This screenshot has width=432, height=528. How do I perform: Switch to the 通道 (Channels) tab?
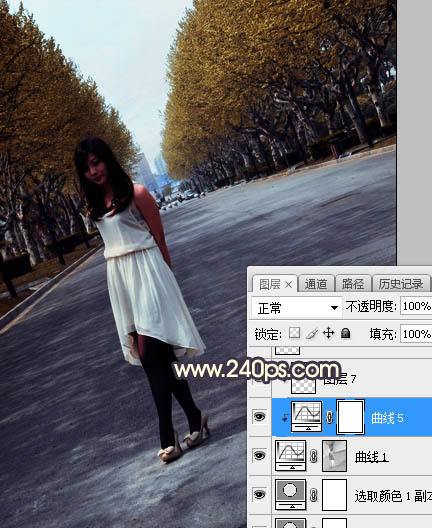[316, 284]
